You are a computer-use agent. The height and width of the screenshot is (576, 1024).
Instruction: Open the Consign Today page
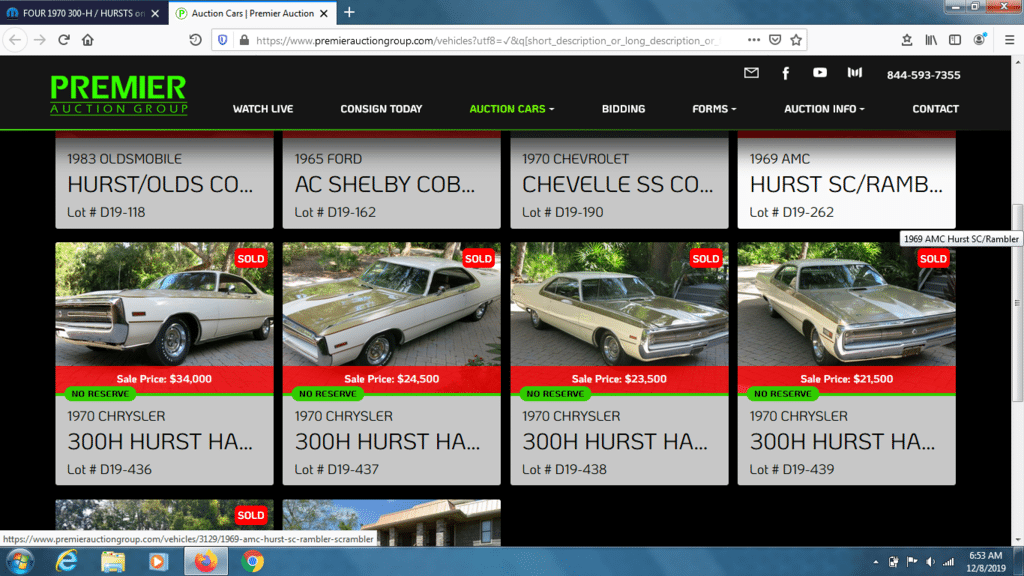click(381, 109)
